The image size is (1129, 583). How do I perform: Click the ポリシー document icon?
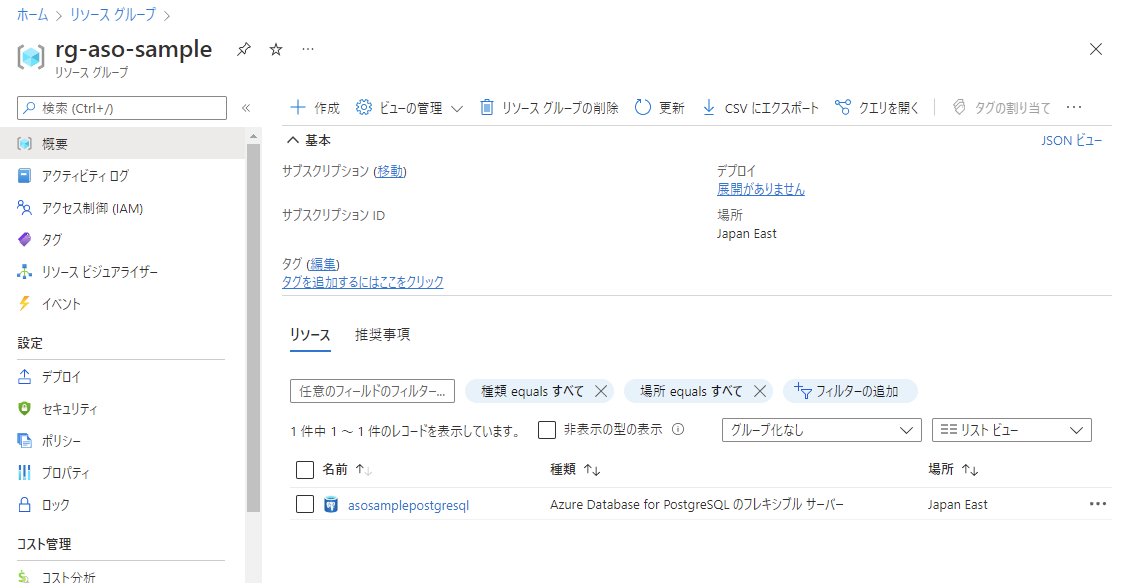[x=24, y=440]
